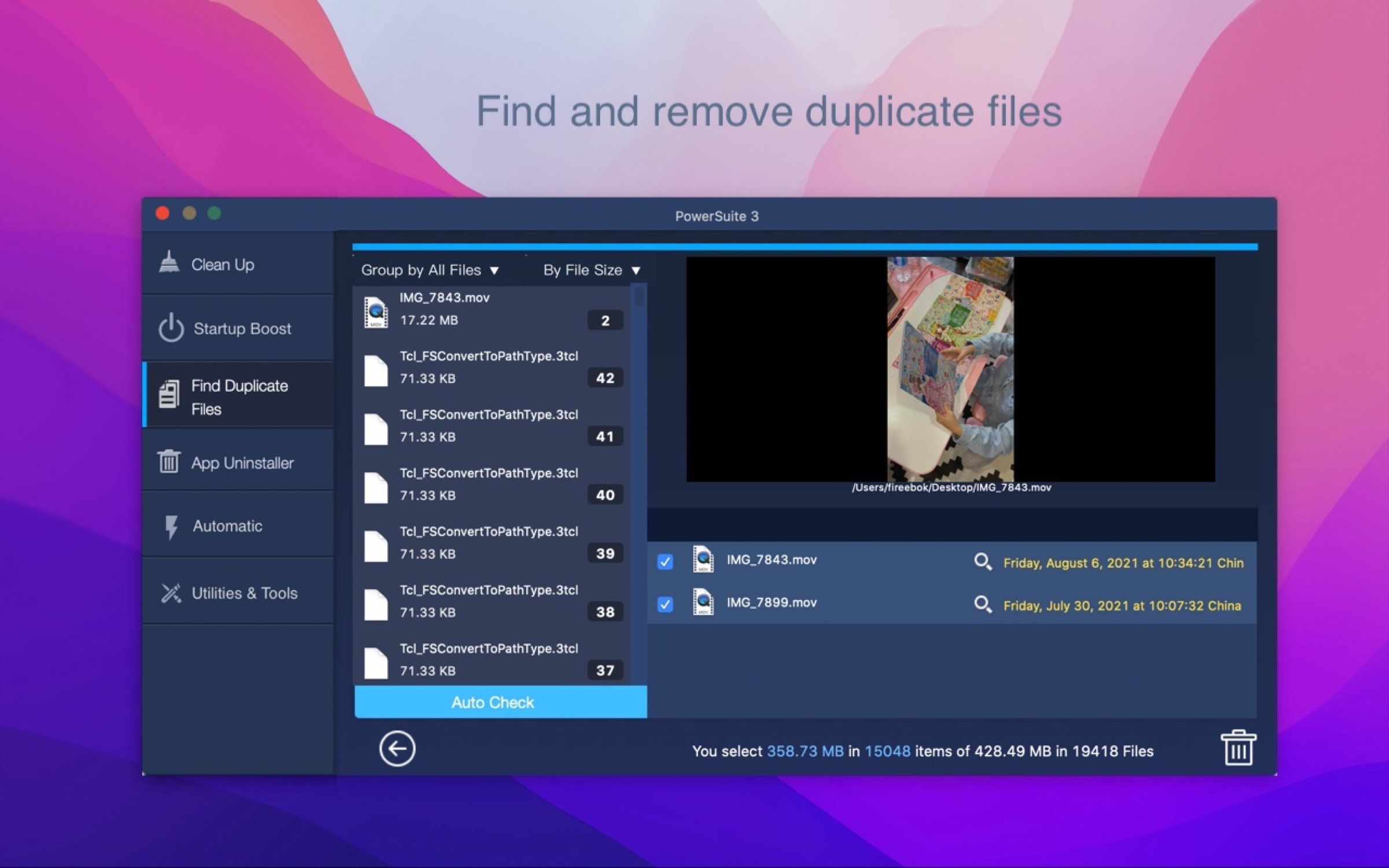Click the back arrow circle button
Screen dimensions: 1389x868
[397, 749]
